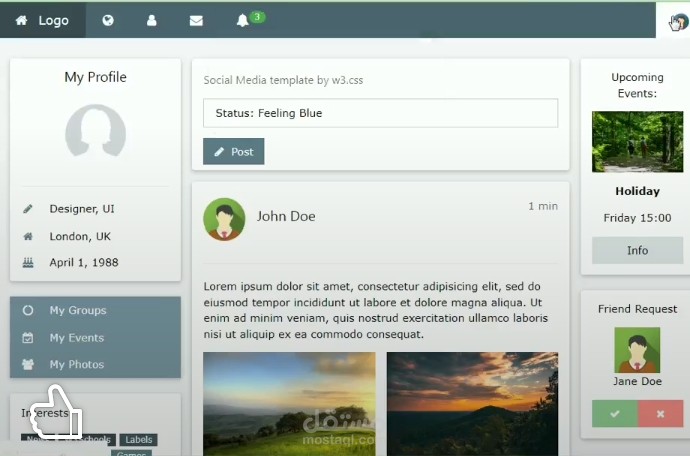
Task: Open the globe news icon
Action: 108,20
